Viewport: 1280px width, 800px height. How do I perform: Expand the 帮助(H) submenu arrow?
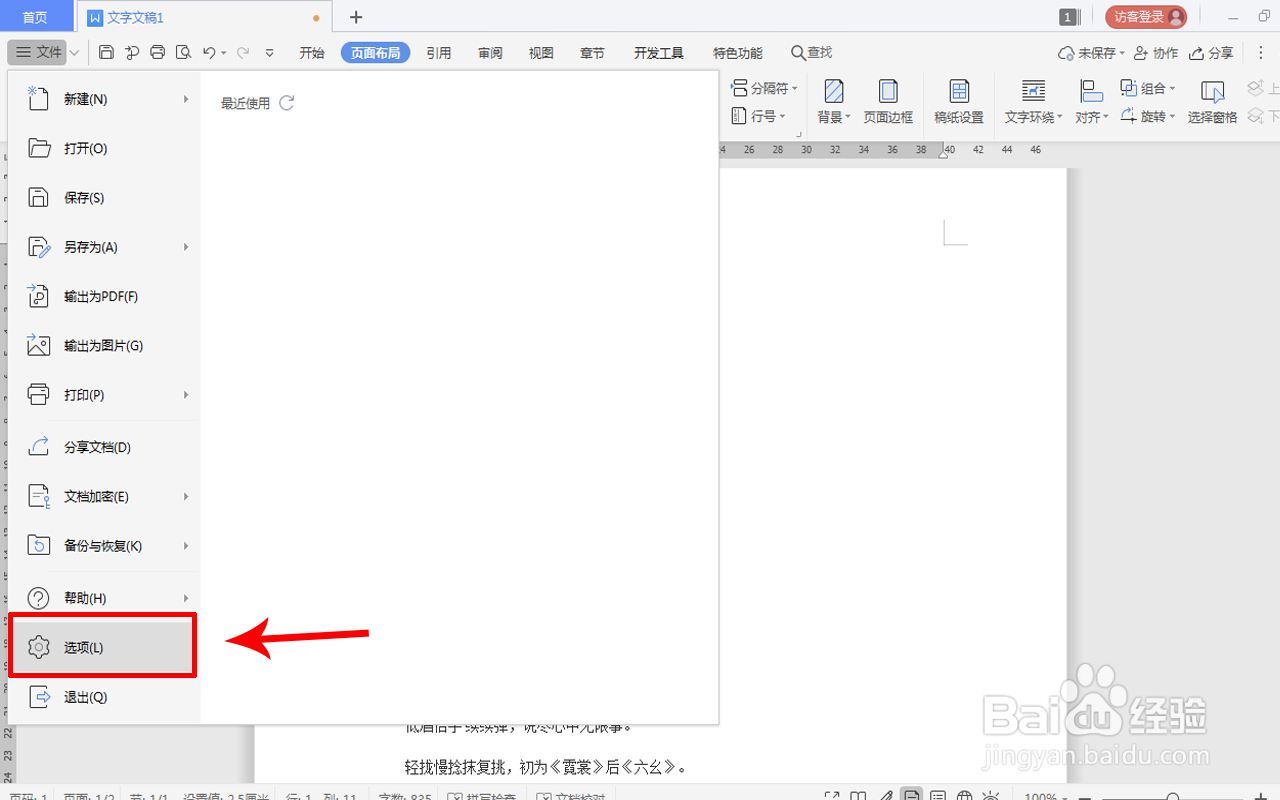[x=186, y=598]
